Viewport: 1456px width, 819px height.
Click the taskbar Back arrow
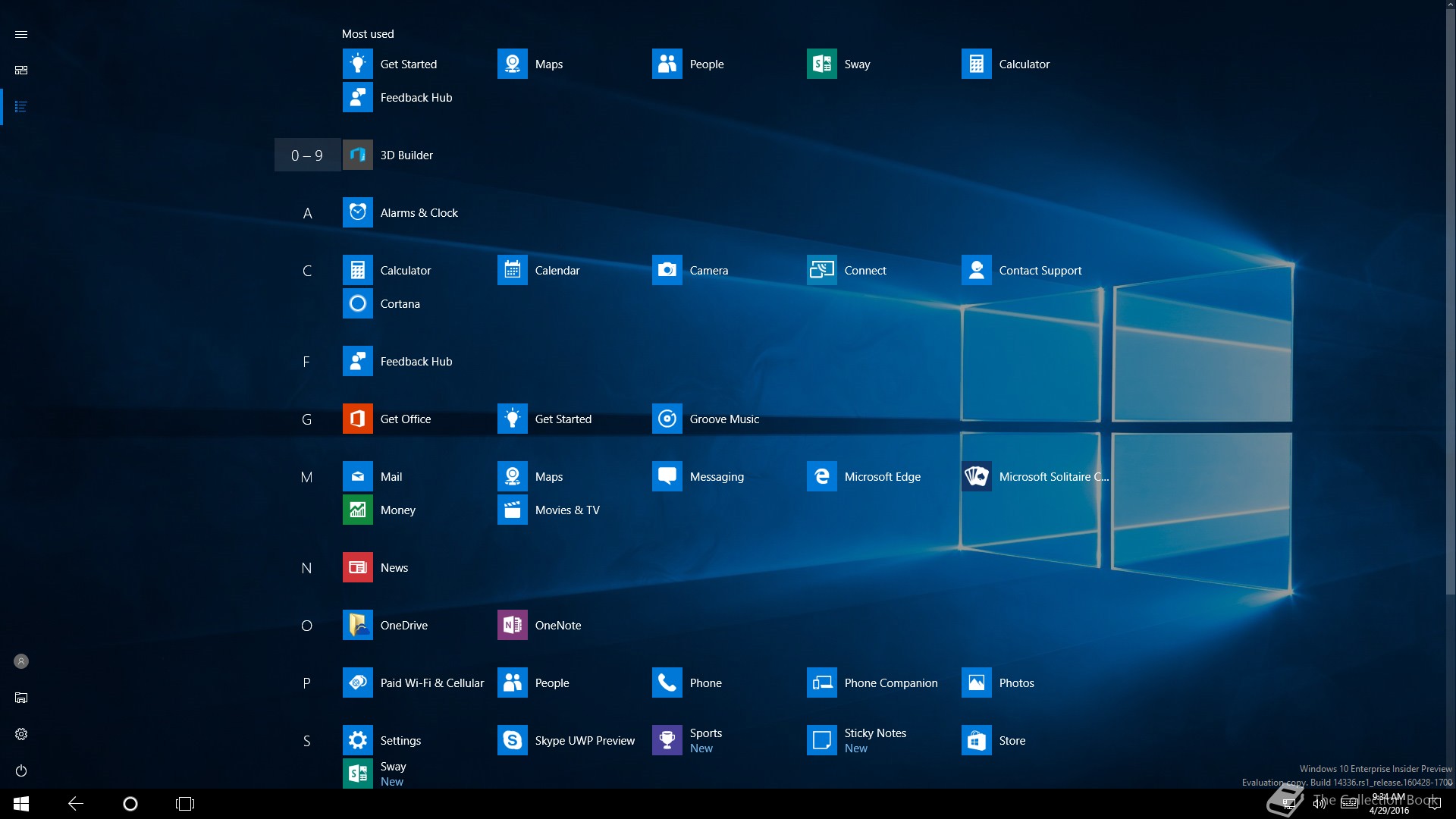click(76, 804)
